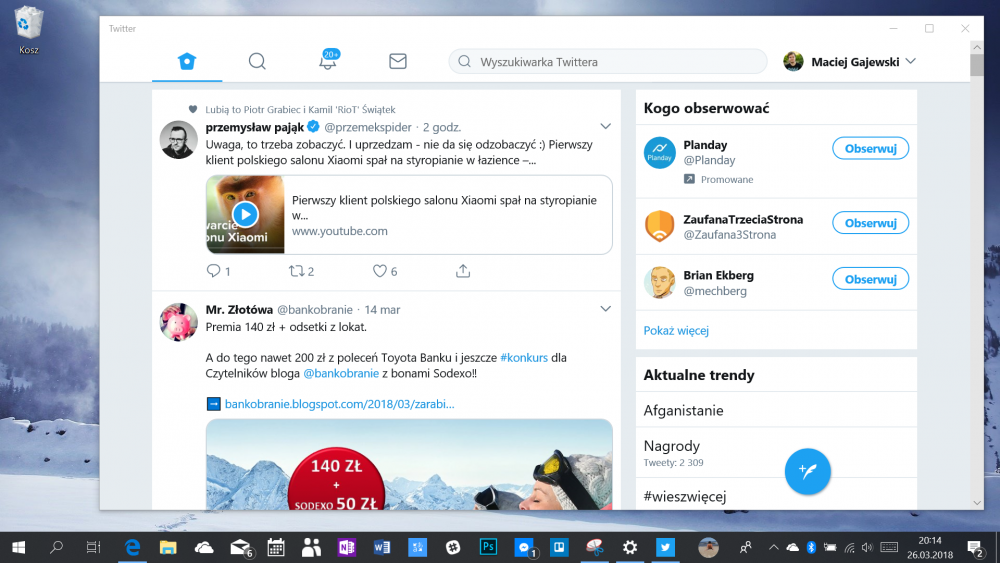Open Maciej Gajewski profile avatar
This screenshot has height=563, width=1000.
coord(793,61)
